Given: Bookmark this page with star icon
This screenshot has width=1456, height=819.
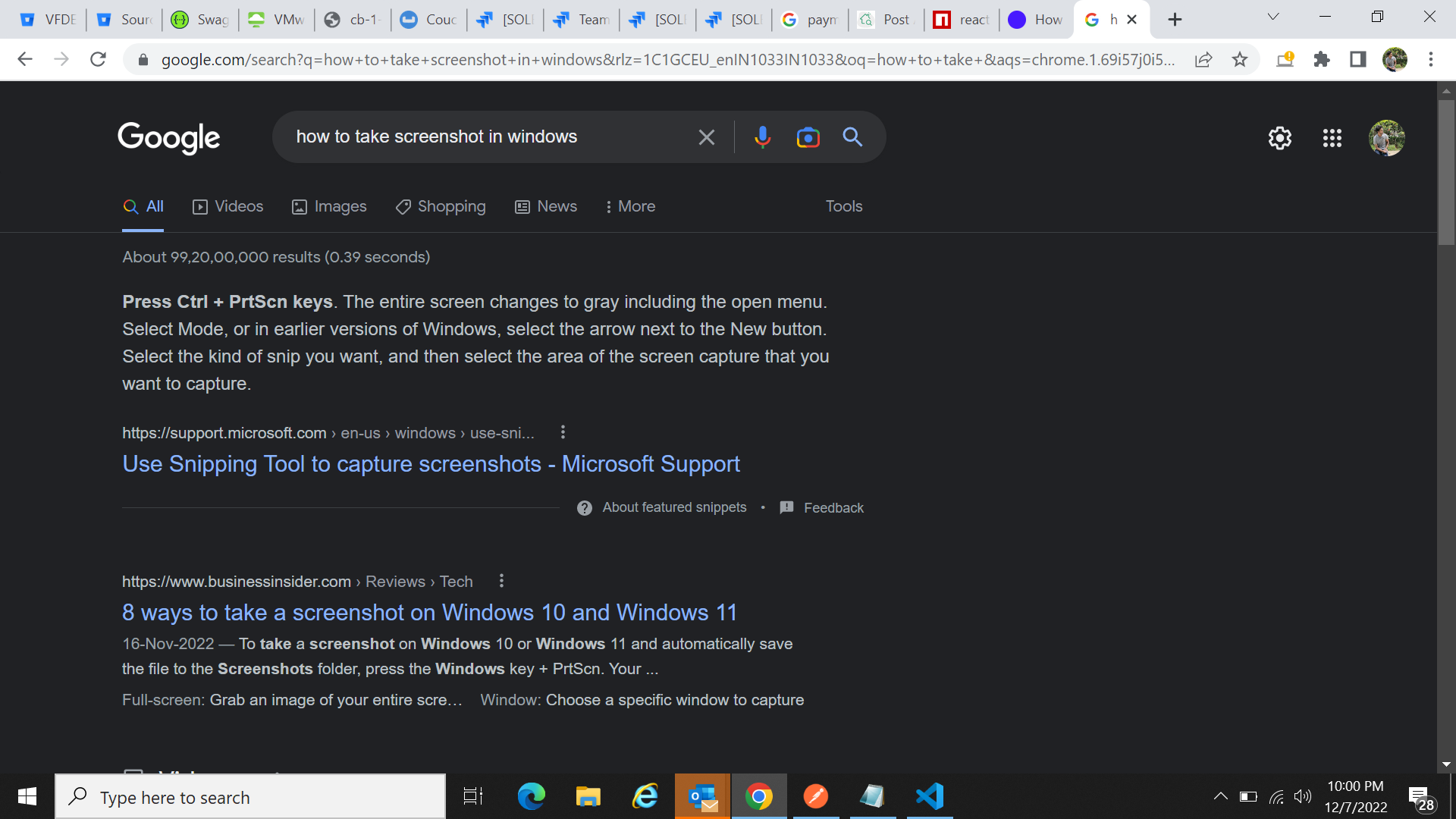Looking at the screenshot, I should [1239, 59].
